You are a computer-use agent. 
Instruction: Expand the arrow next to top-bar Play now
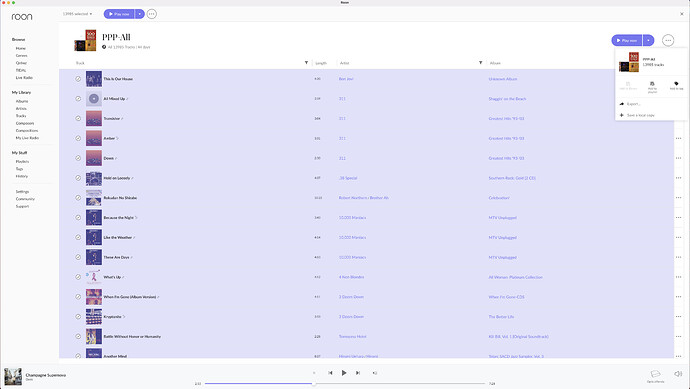(x=139, y=14)
